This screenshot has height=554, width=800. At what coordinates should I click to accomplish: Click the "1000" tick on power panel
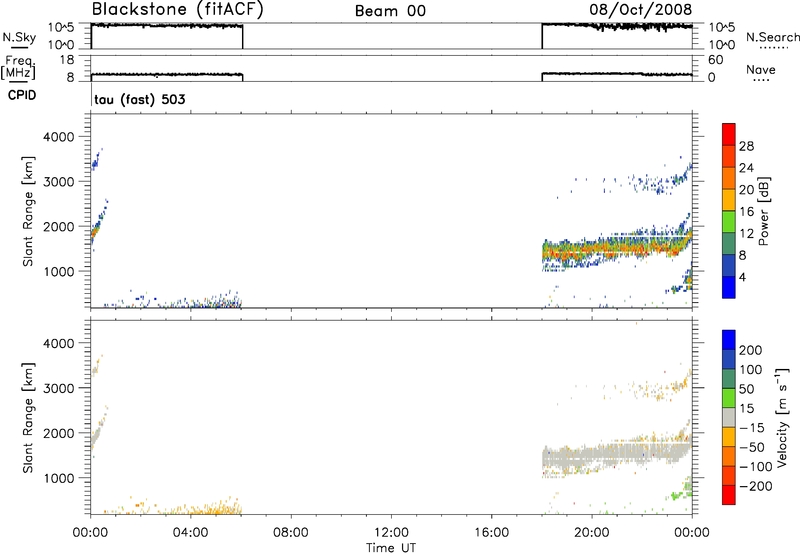[59, 271]
